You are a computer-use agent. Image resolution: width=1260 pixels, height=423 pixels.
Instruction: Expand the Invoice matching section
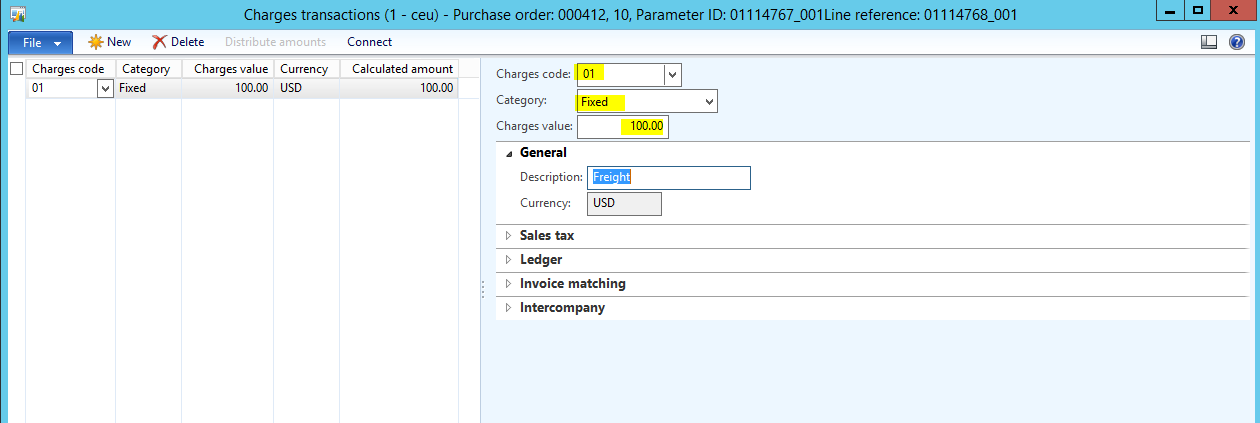click(572, 284)
